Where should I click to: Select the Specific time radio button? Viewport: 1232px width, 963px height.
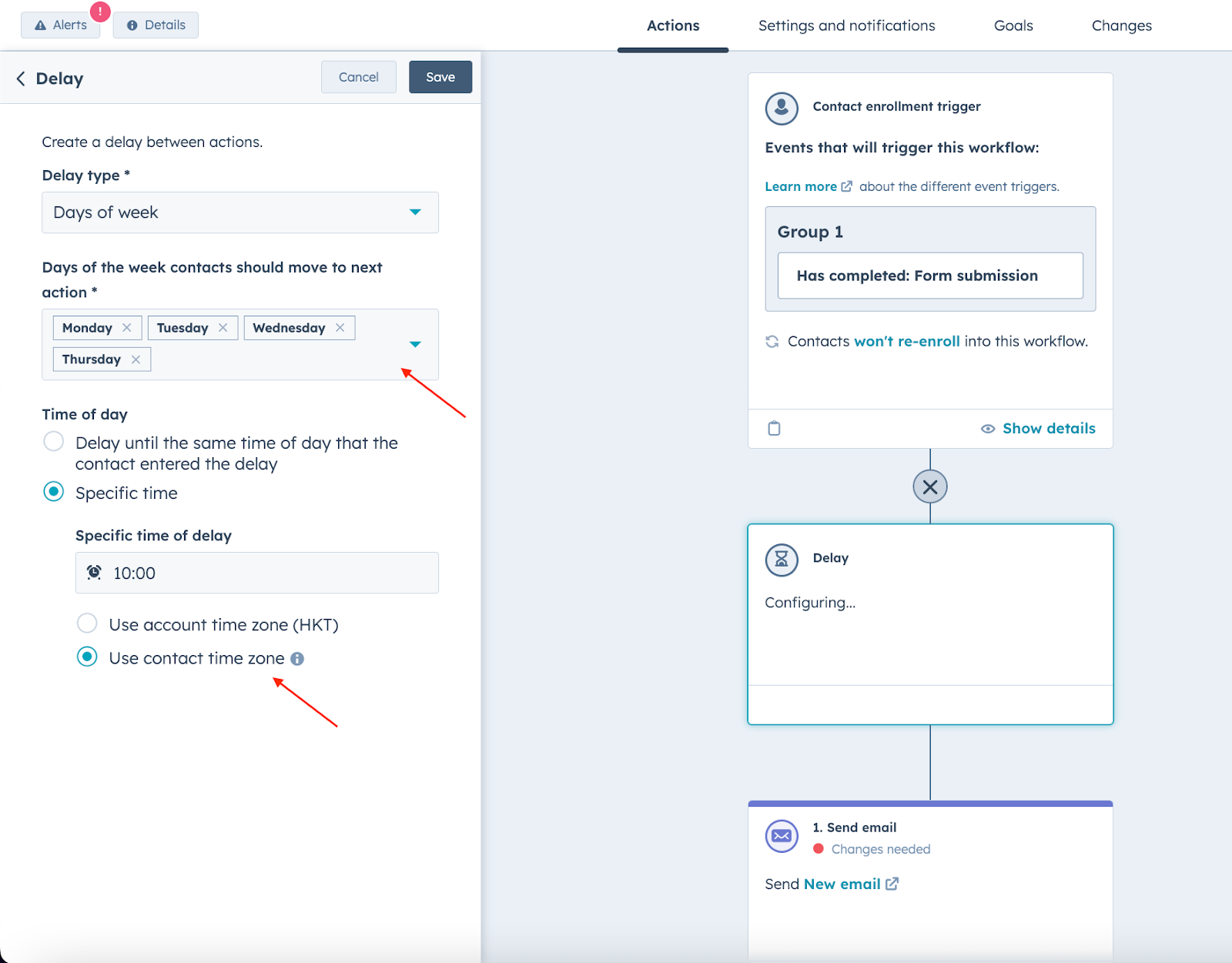pyautogui.click(x=53, y=492)
